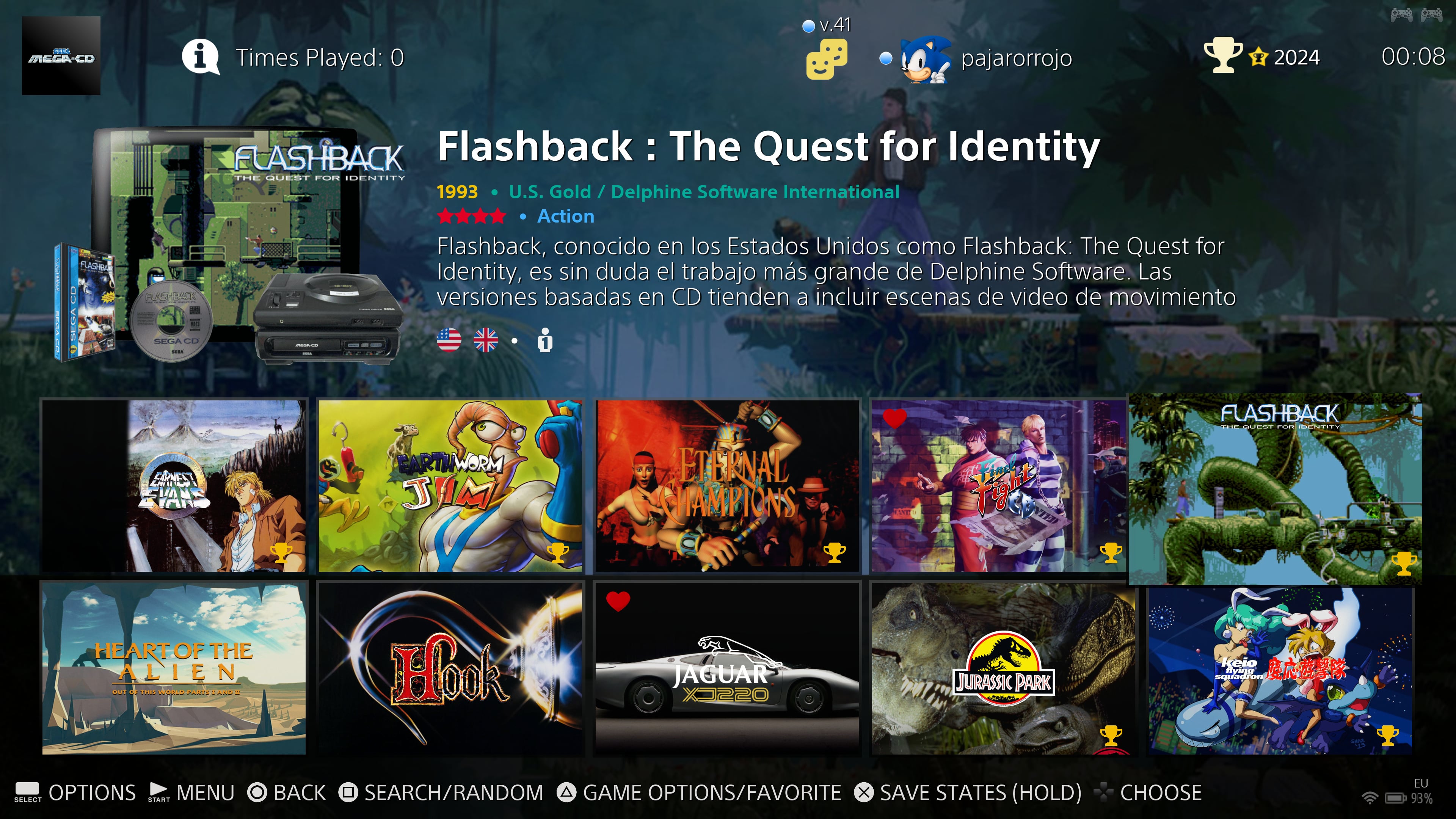This screenshot has height=819, width=1456.
Task: Click the single-player count icon
Action: tap(545, 340)
